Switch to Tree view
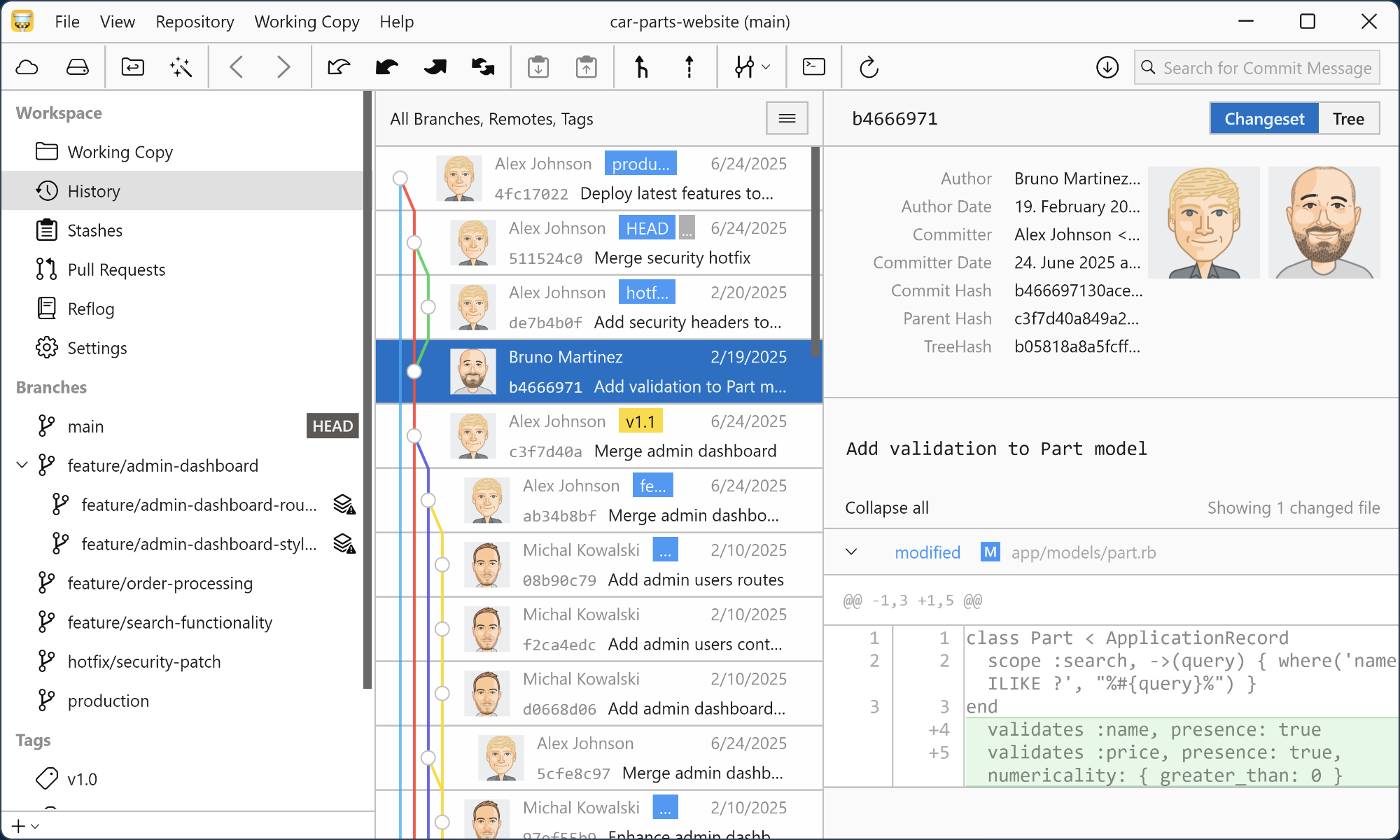The height and width of the screenshot is (840, 1400). [1347, 118]
